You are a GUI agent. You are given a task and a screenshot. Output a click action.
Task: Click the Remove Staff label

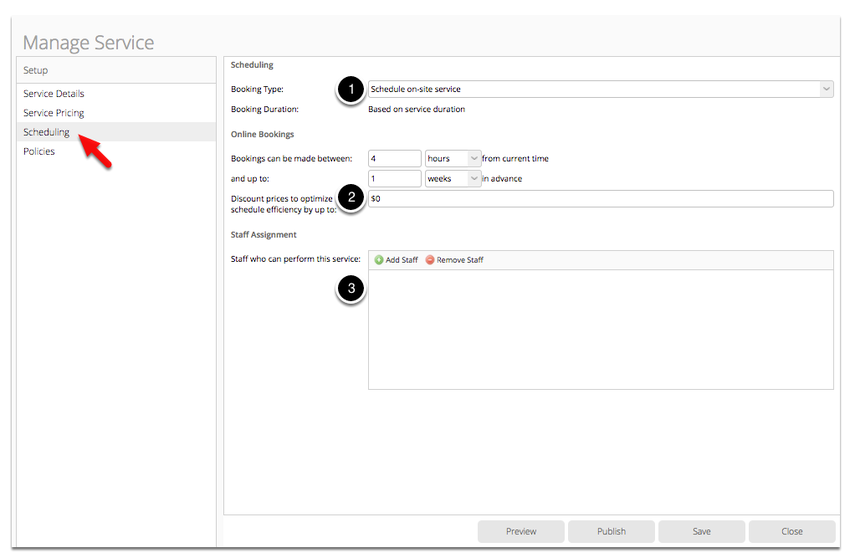coord(460,260)
